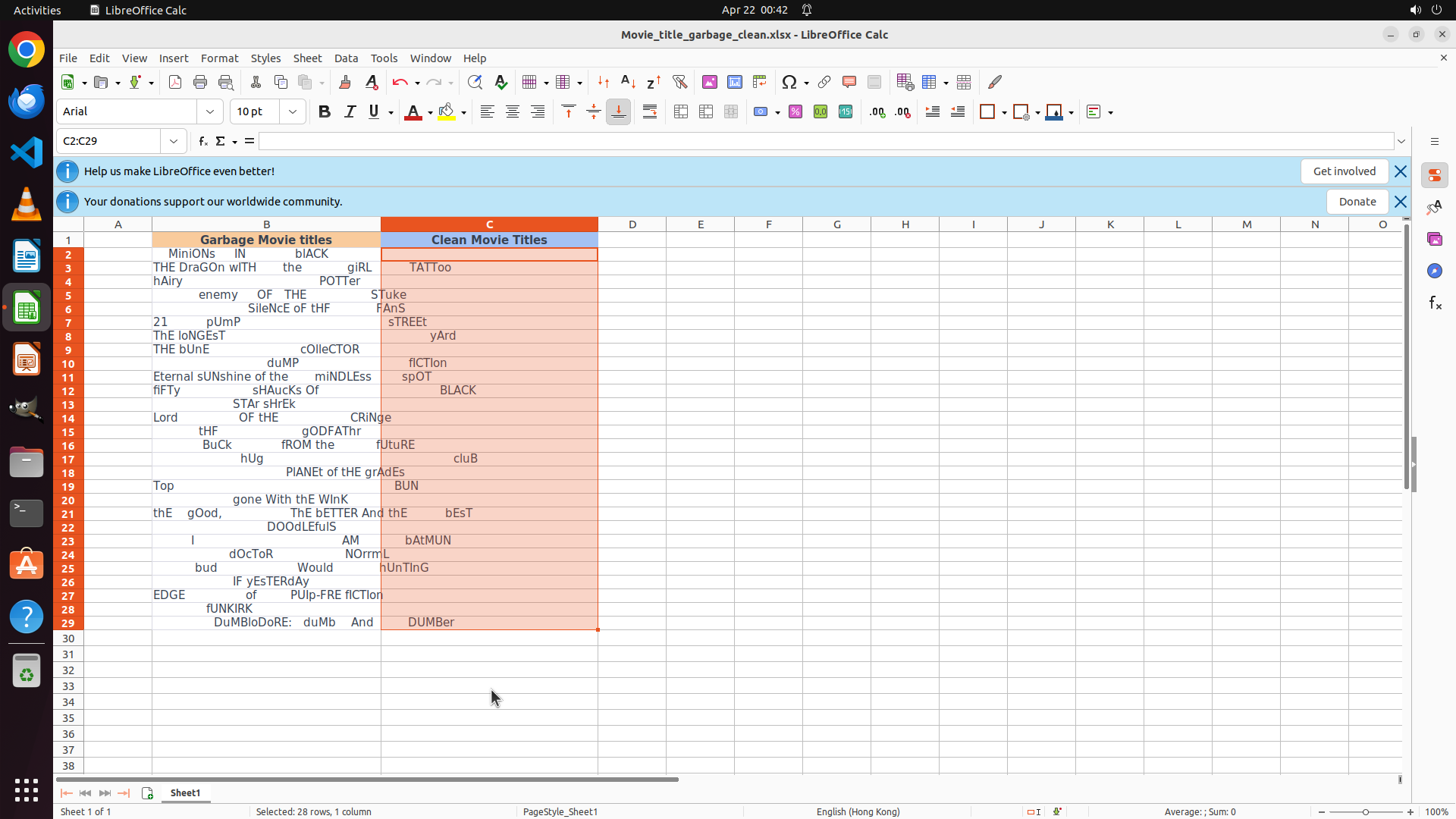The width and height of the screenshot is (1456, 819).
Task: Expand the Name Box cell reference dropdown
Action: [x=174, y=141]
